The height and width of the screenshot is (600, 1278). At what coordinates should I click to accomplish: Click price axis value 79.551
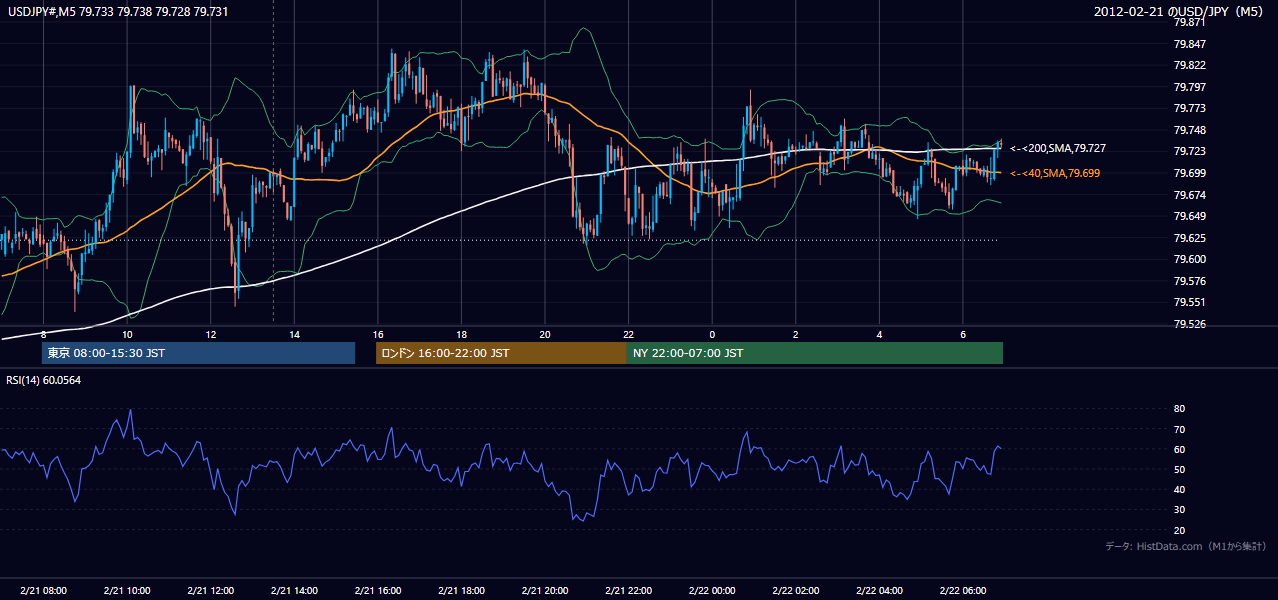click(1190, 302)
